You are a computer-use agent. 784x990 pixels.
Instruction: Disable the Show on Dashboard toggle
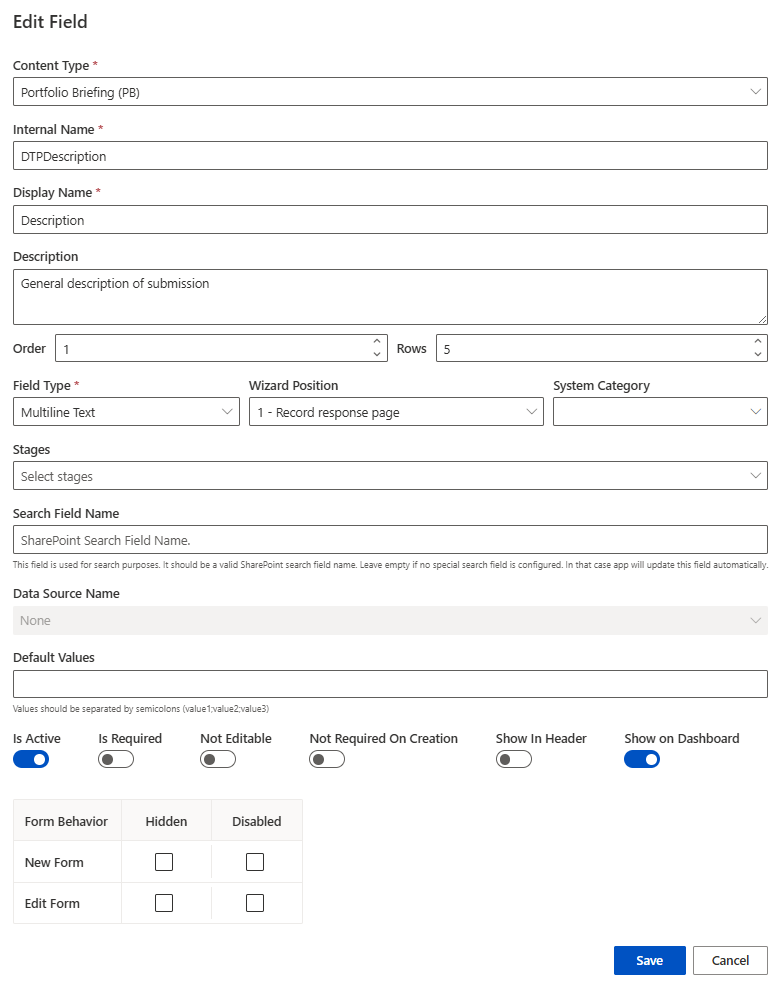coord(642,759)
